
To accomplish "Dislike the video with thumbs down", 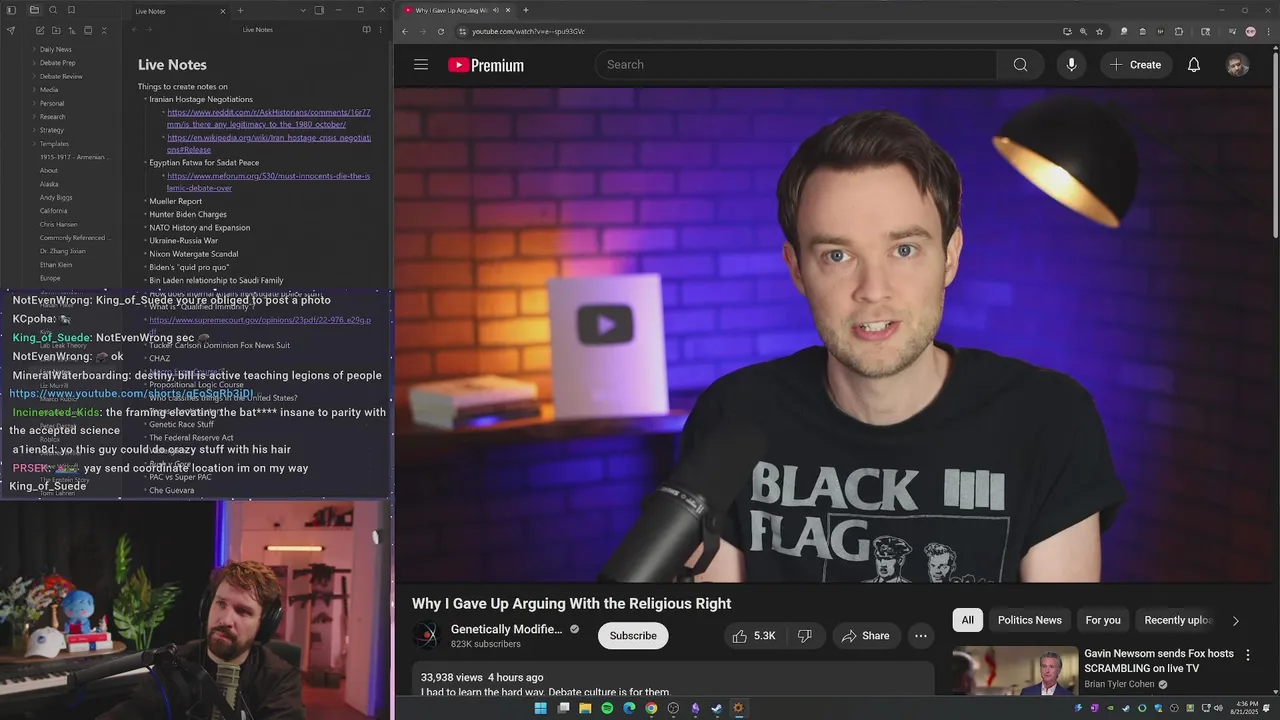I will click(x=804, y=636).
